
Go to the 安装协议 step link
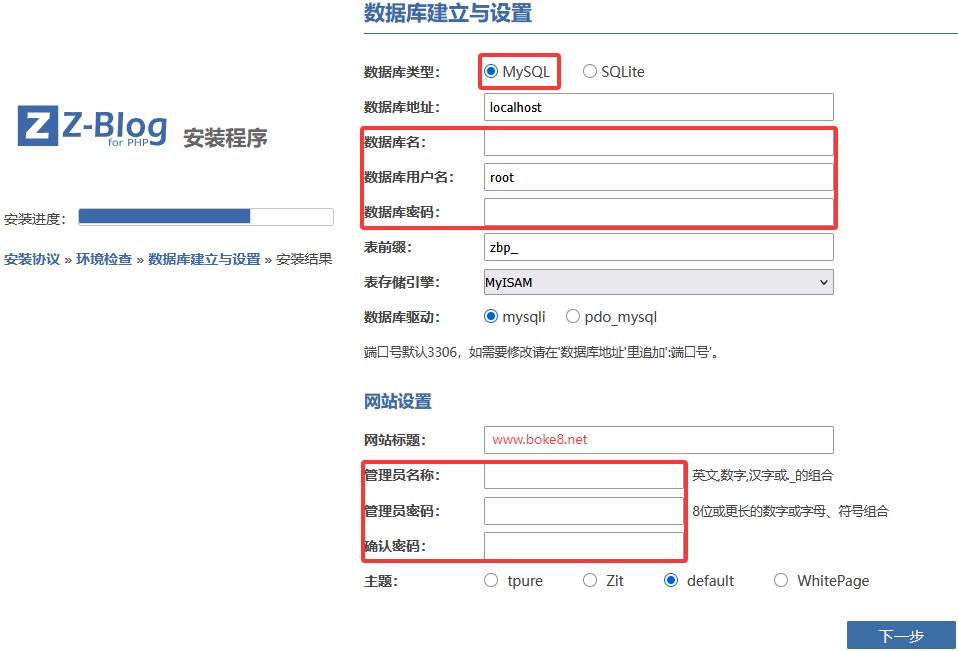click(32, 259)
